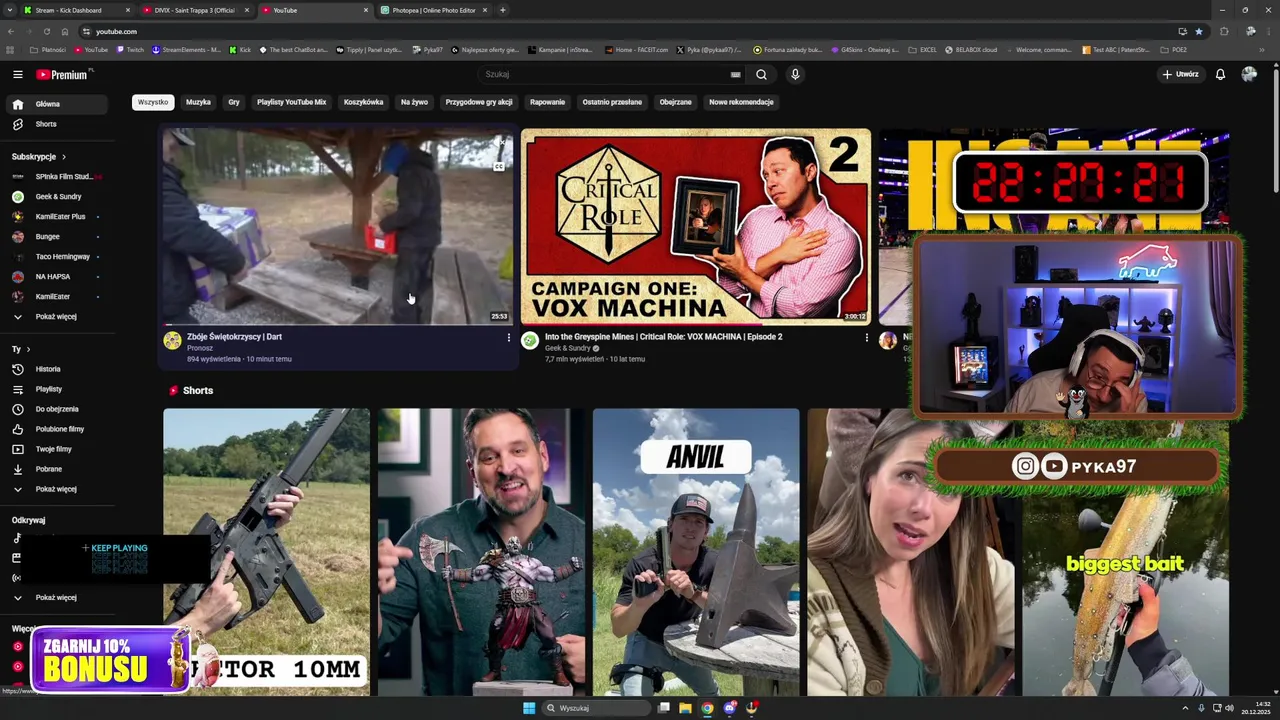Open Playlisty in the sidebar
Screen dimensions: 1280x720
56,389
